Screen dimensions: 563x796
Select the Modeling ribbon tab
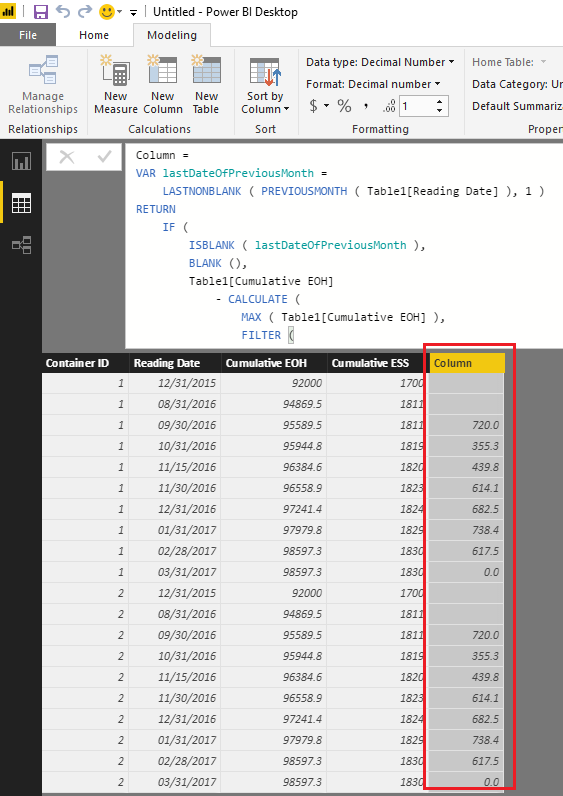click(x=172, y=35)
